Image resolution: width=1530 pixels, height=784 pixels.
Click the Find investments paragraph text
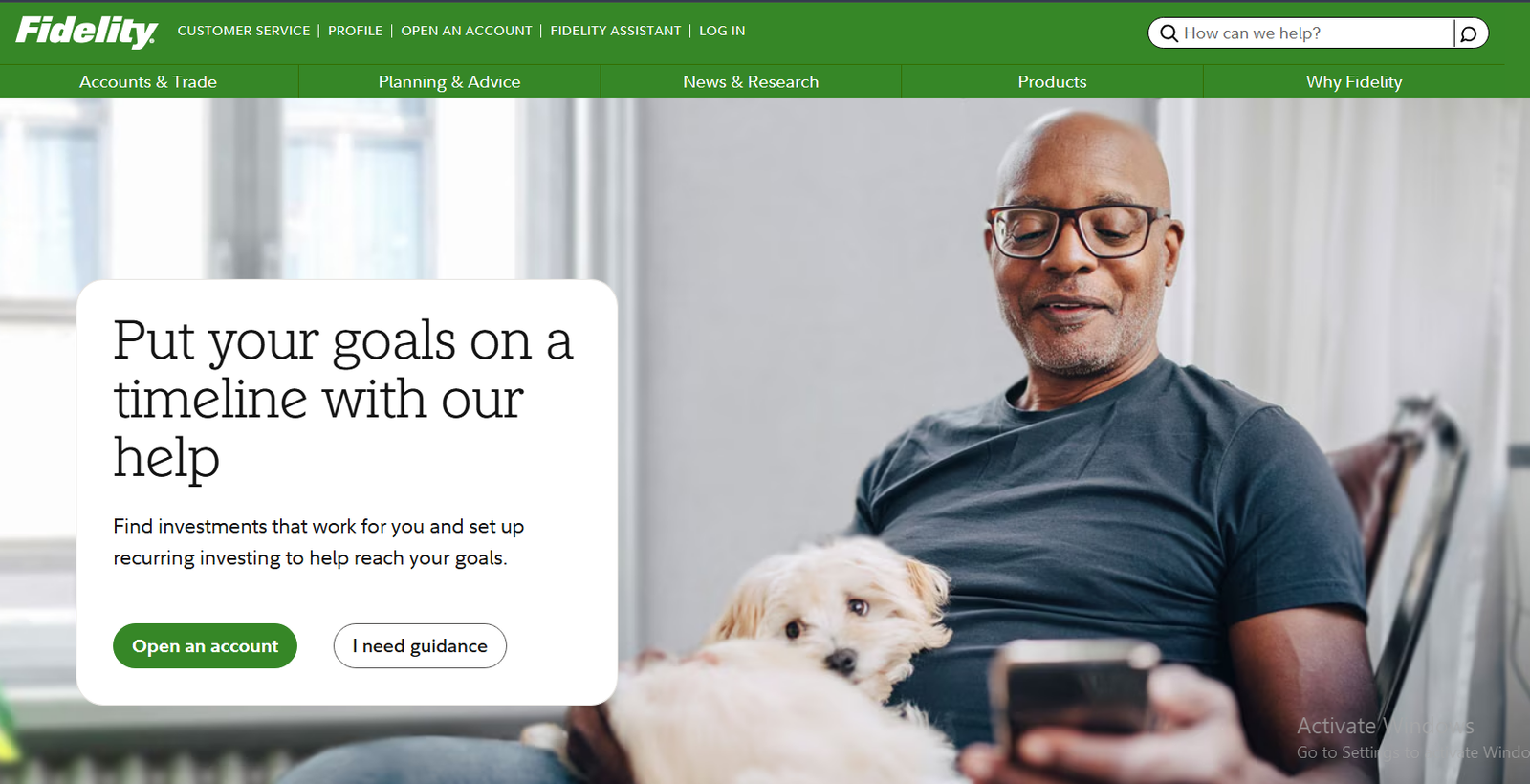[x=318, y=542]
